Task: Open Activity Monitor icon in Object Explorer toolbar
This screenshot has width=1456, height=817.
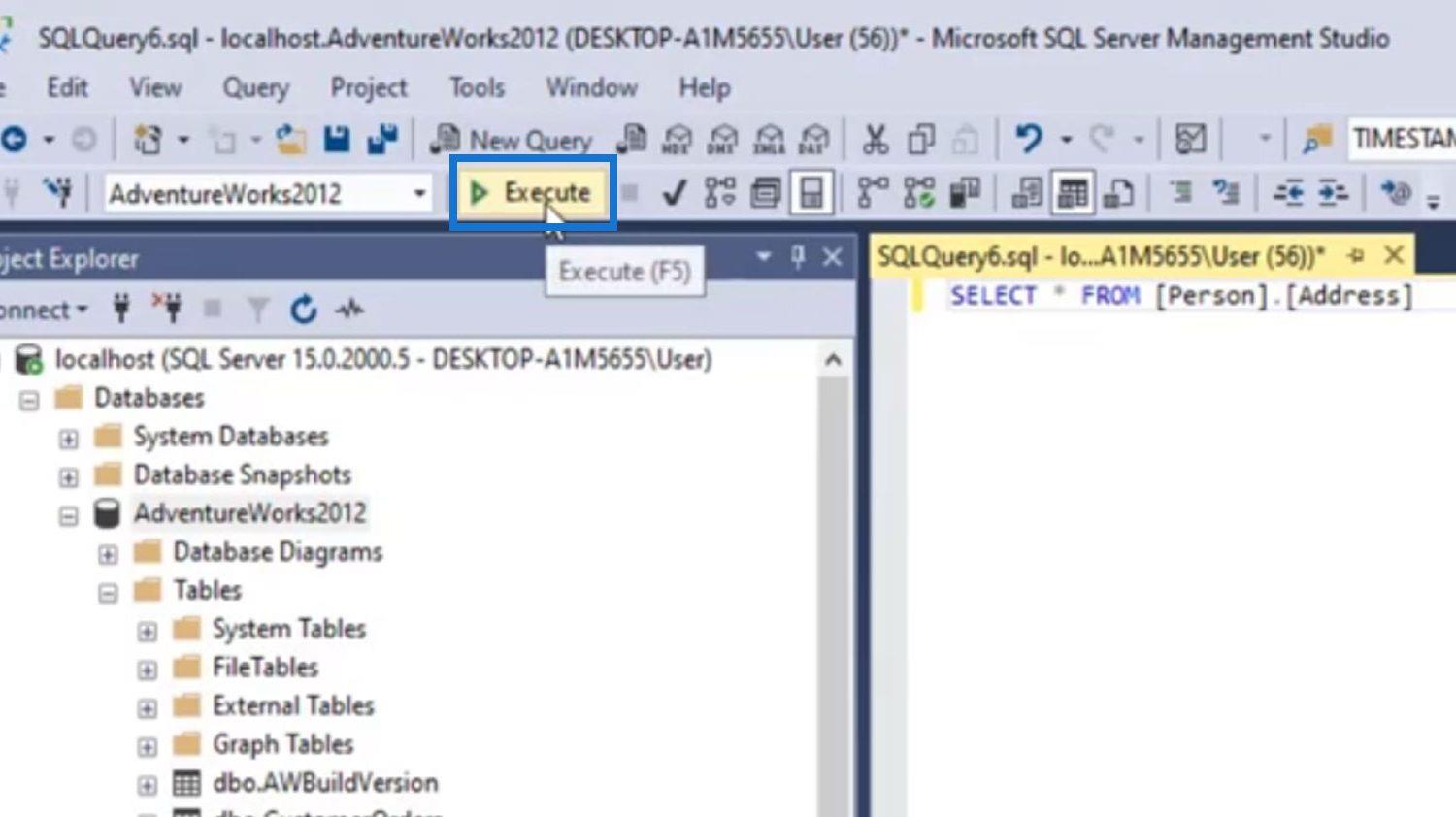Action: (x=349, y=310)
